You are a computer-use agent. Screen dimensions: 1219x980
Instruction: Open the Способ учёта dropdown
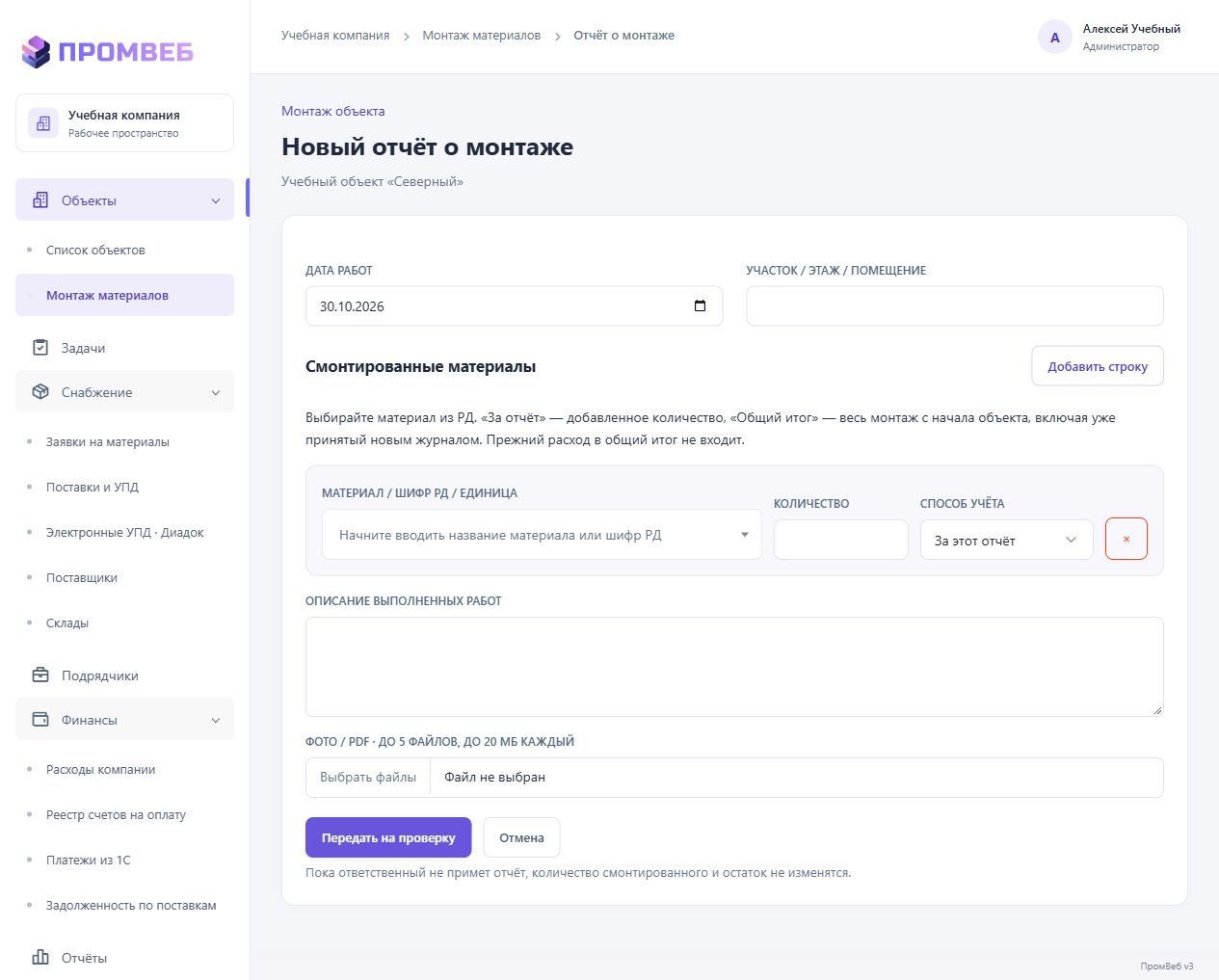(1007, 540)
